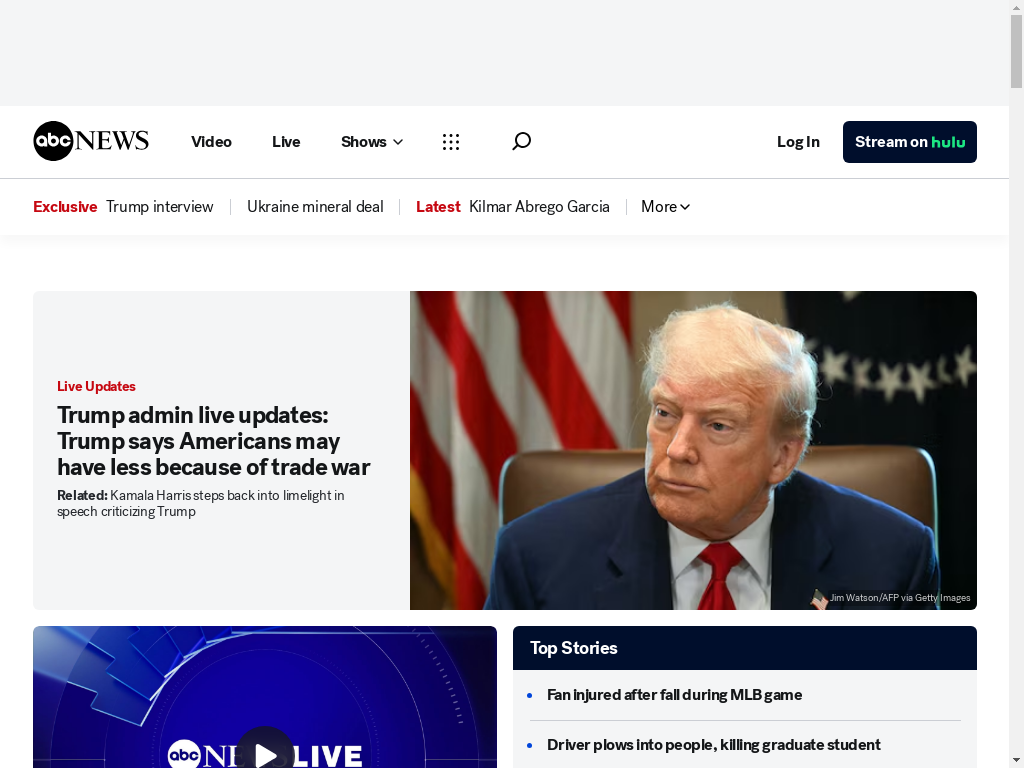
Task: Click the Stream on Hulu button
Action: 910,142
